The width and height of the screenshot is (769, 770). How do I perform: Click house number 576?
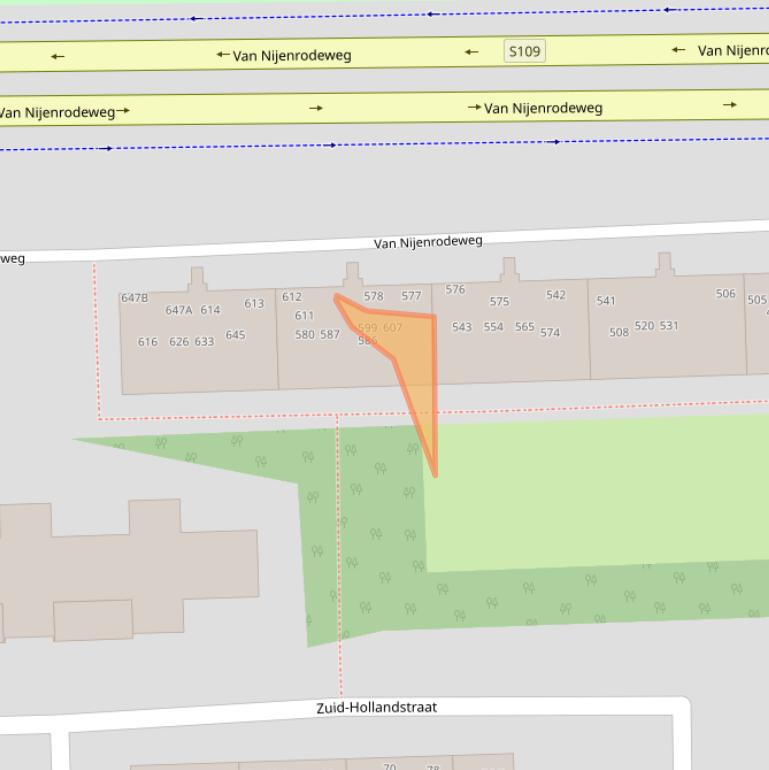pyautogui.click(x=455, y=290)
